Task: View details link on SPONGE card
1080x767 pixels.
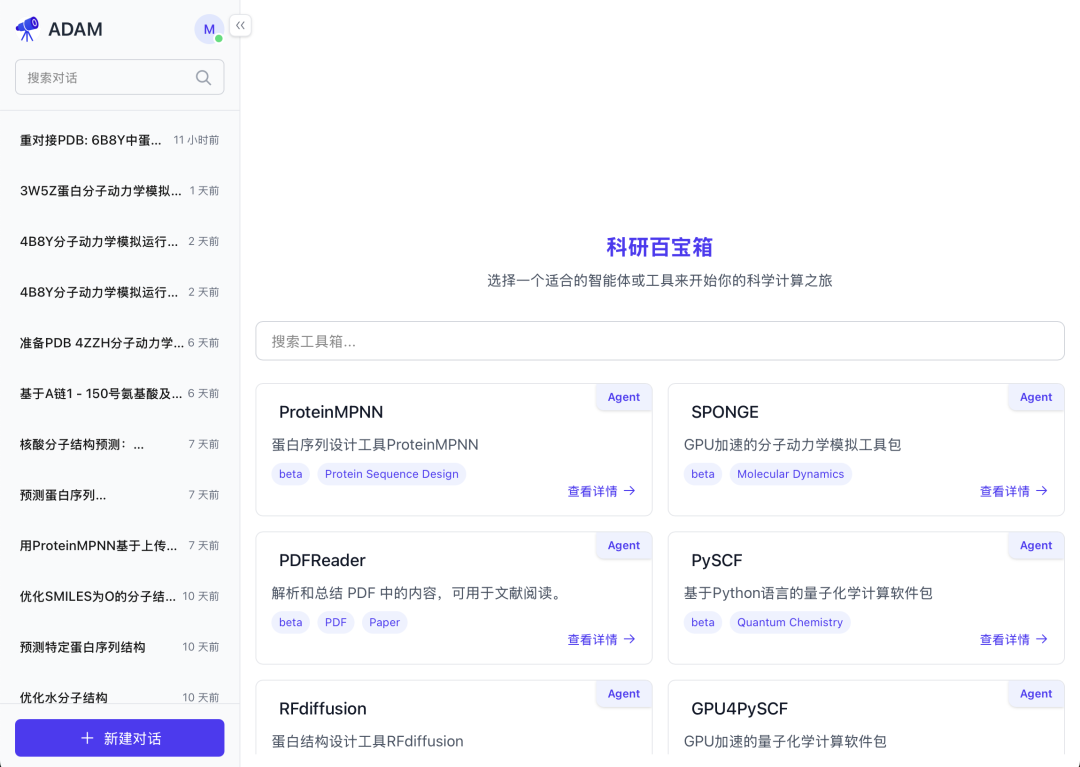Action: pyautogui.click(x=1013, y=491)
